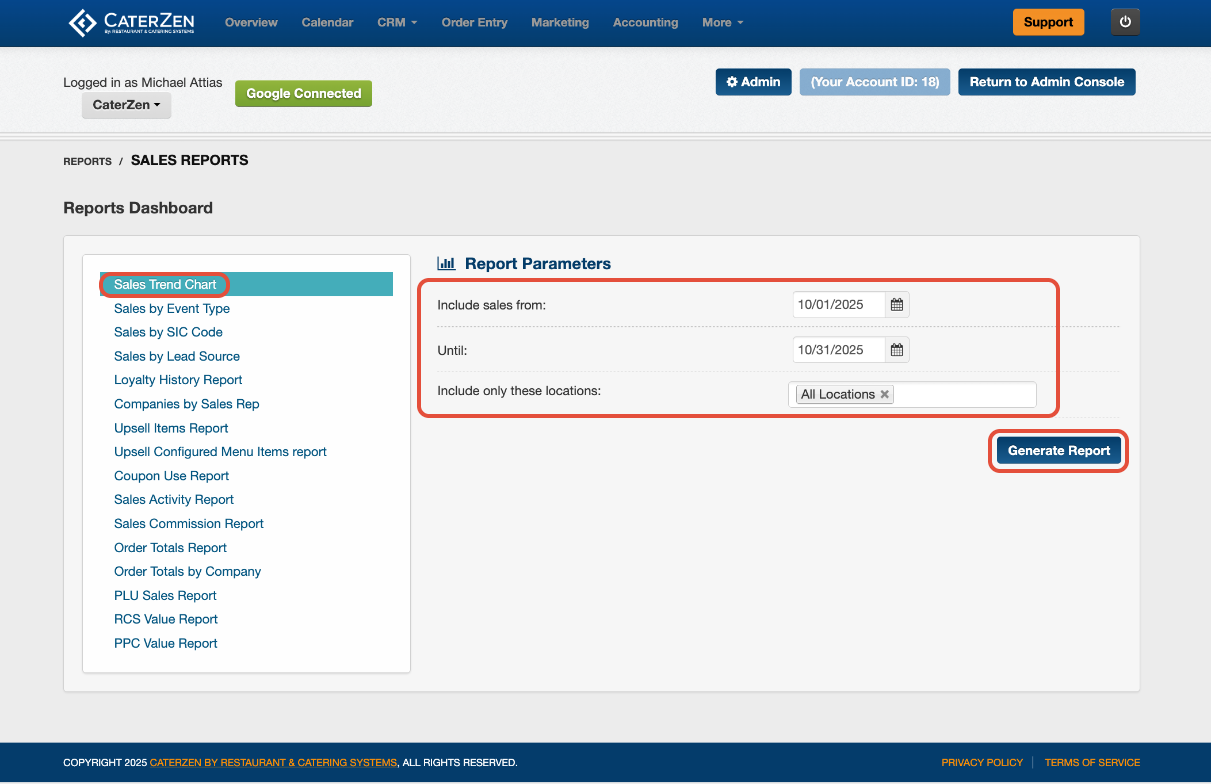The width and height of the screenshot is (1211, 784).
Task: Open PPC Value Report
Action: tap(166, 643)
